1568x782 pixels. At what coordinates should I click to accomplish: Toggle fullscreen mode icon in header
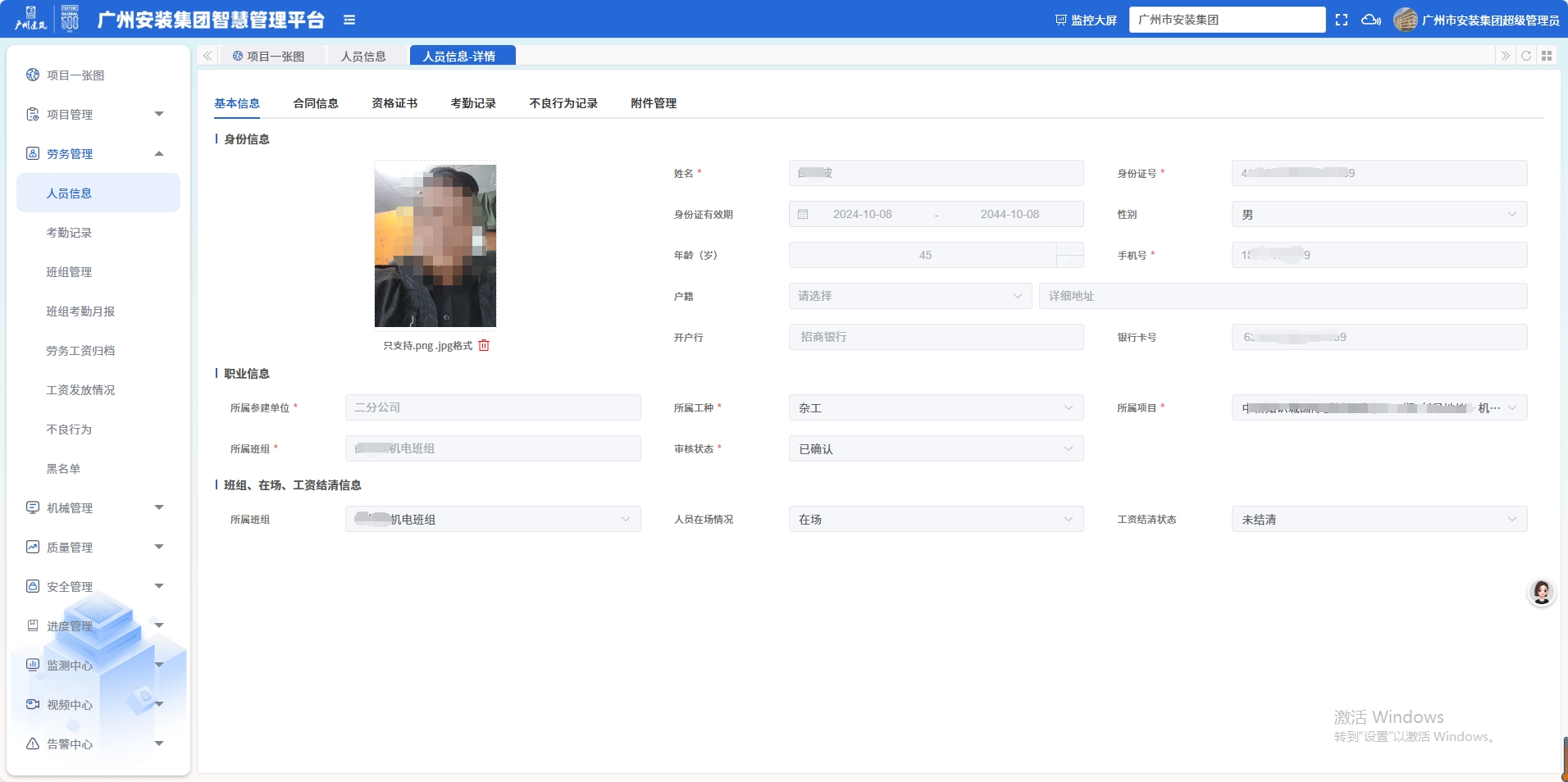1342,20
